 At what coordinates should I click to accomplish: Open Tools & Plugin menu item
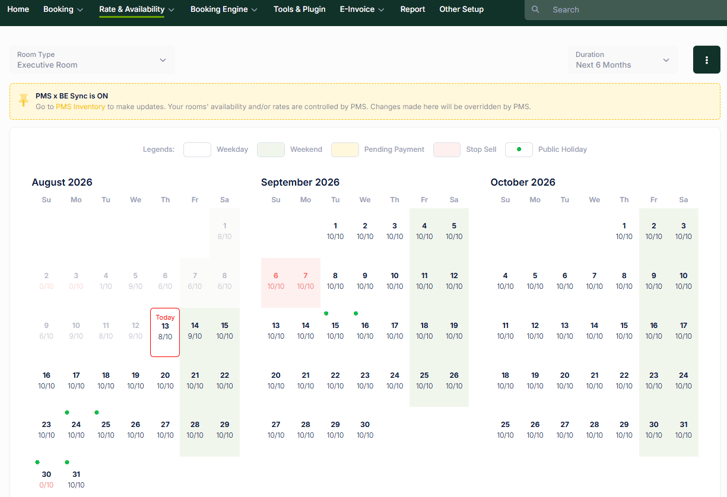click(x=299, y=9)
